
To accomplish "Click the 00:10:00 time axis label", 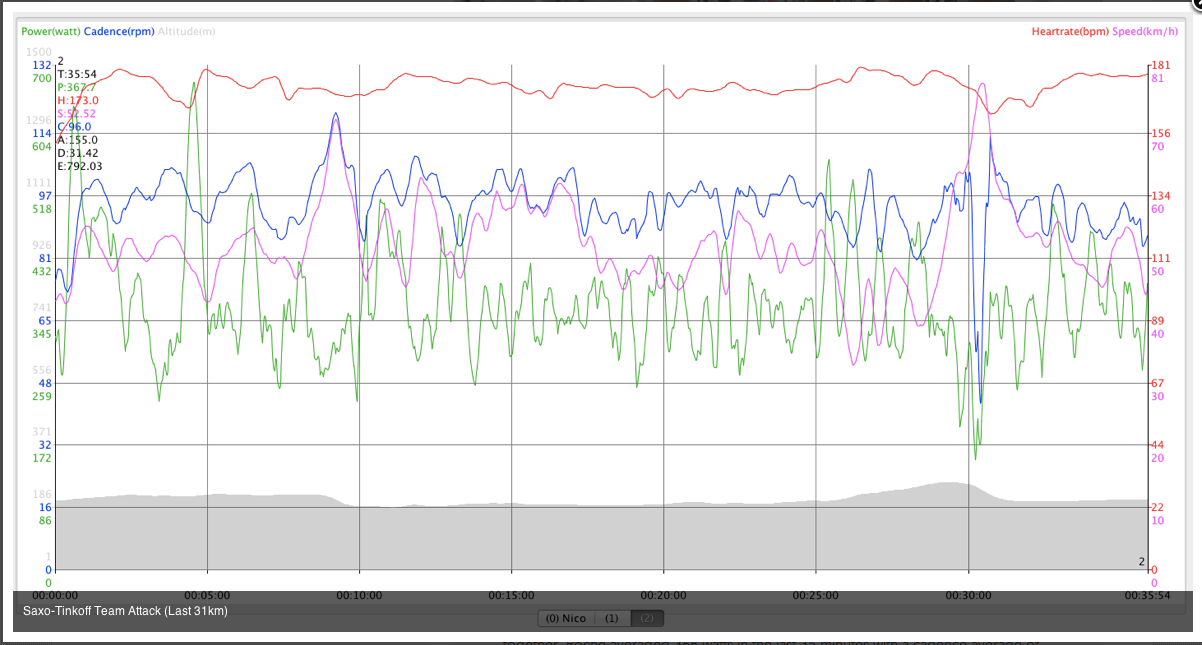I will point(359,595).
